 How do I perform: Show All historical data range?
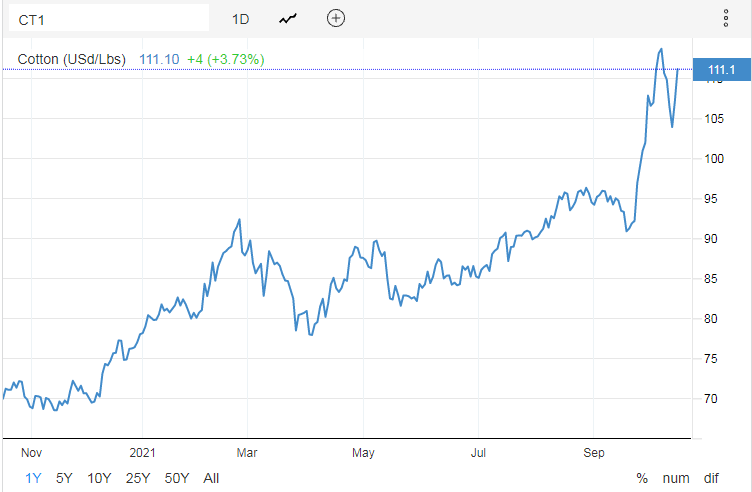click(x=211, y=478)
